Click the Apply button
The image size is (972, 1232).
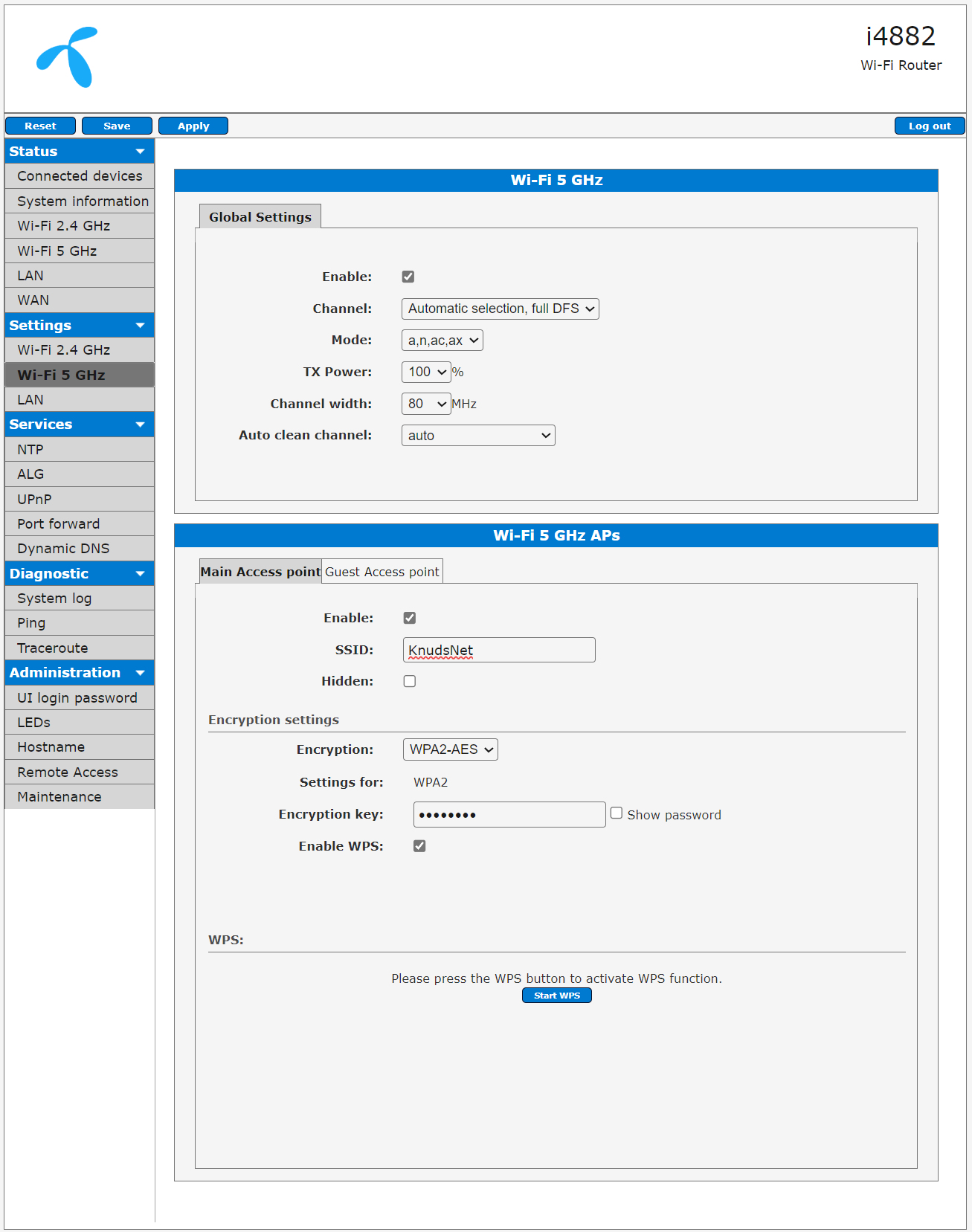[193, 126]
